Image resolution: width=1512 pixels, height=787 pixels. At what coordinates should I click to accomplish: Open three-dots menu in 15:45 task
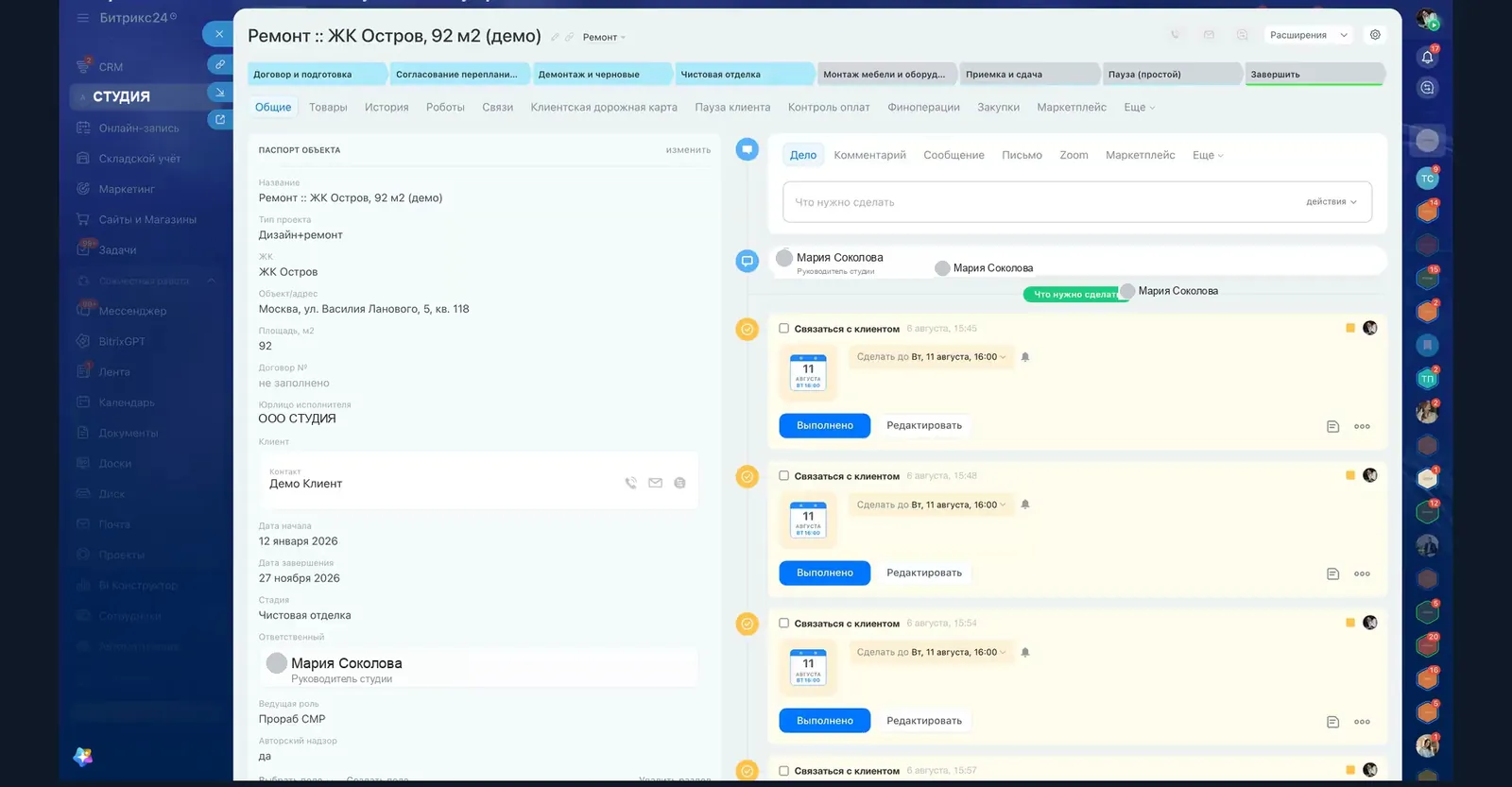click(x=1362, y=426)
